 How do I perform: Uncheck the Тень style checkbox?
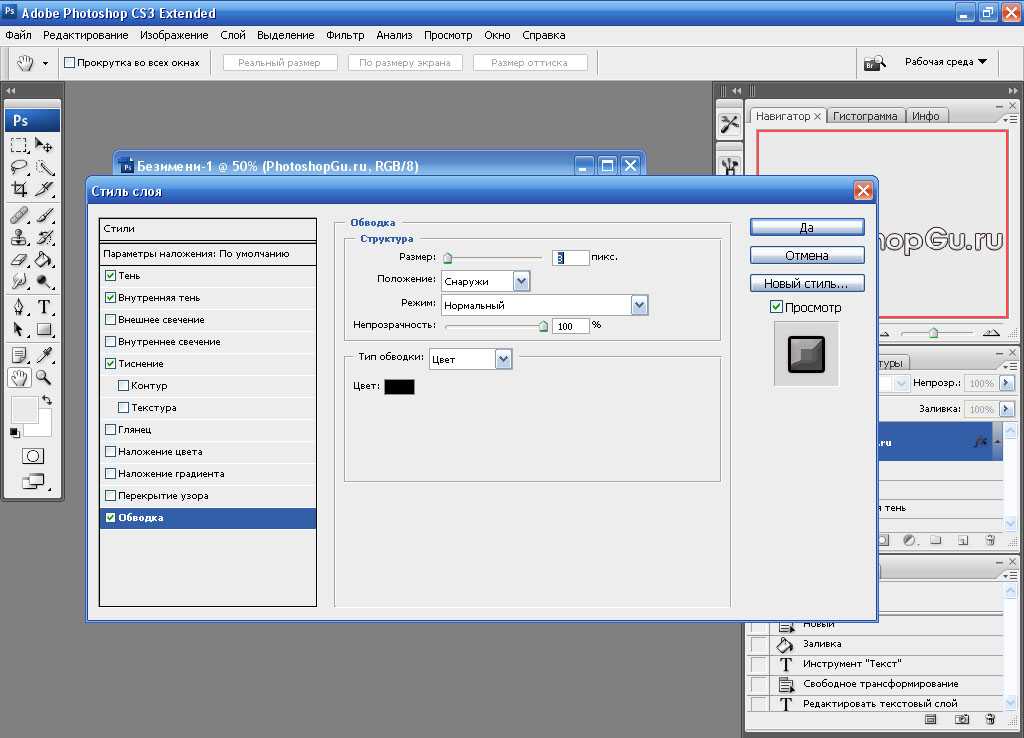pyautogui.click(x=110, y=276)
